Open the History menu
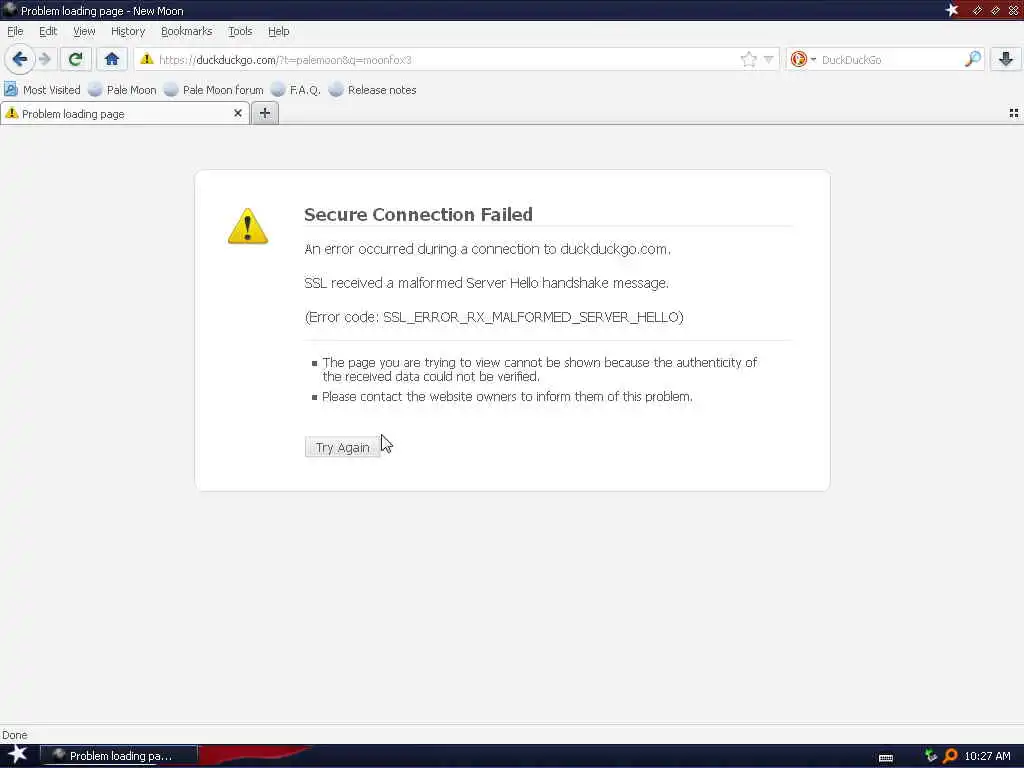 coord(127,31)
